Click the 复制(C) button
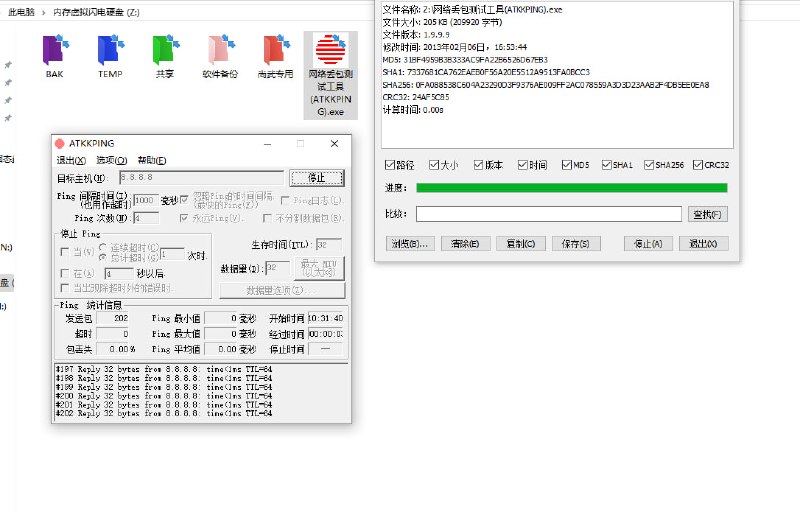This screenshot has width=800, height=512. (519, 243)
